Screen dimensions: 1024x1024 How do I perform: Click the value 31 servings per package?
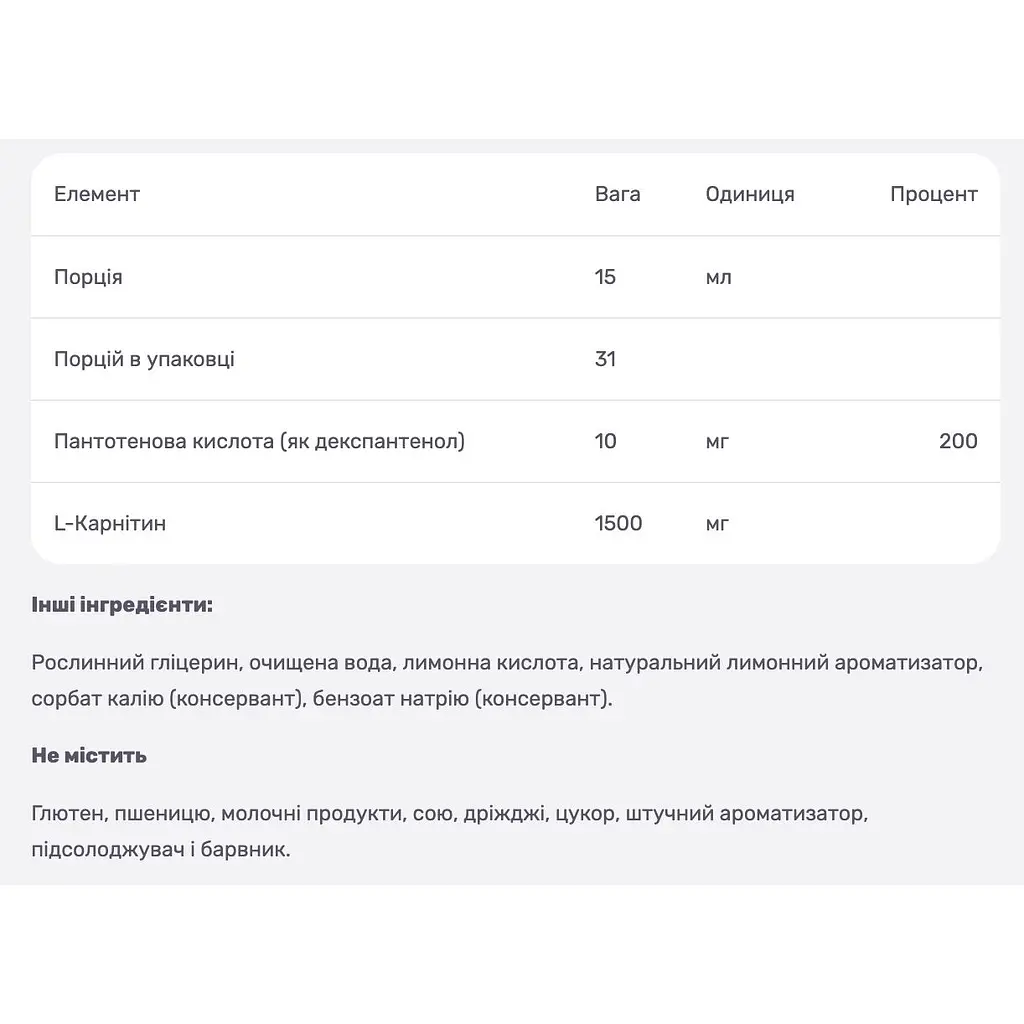605,359
